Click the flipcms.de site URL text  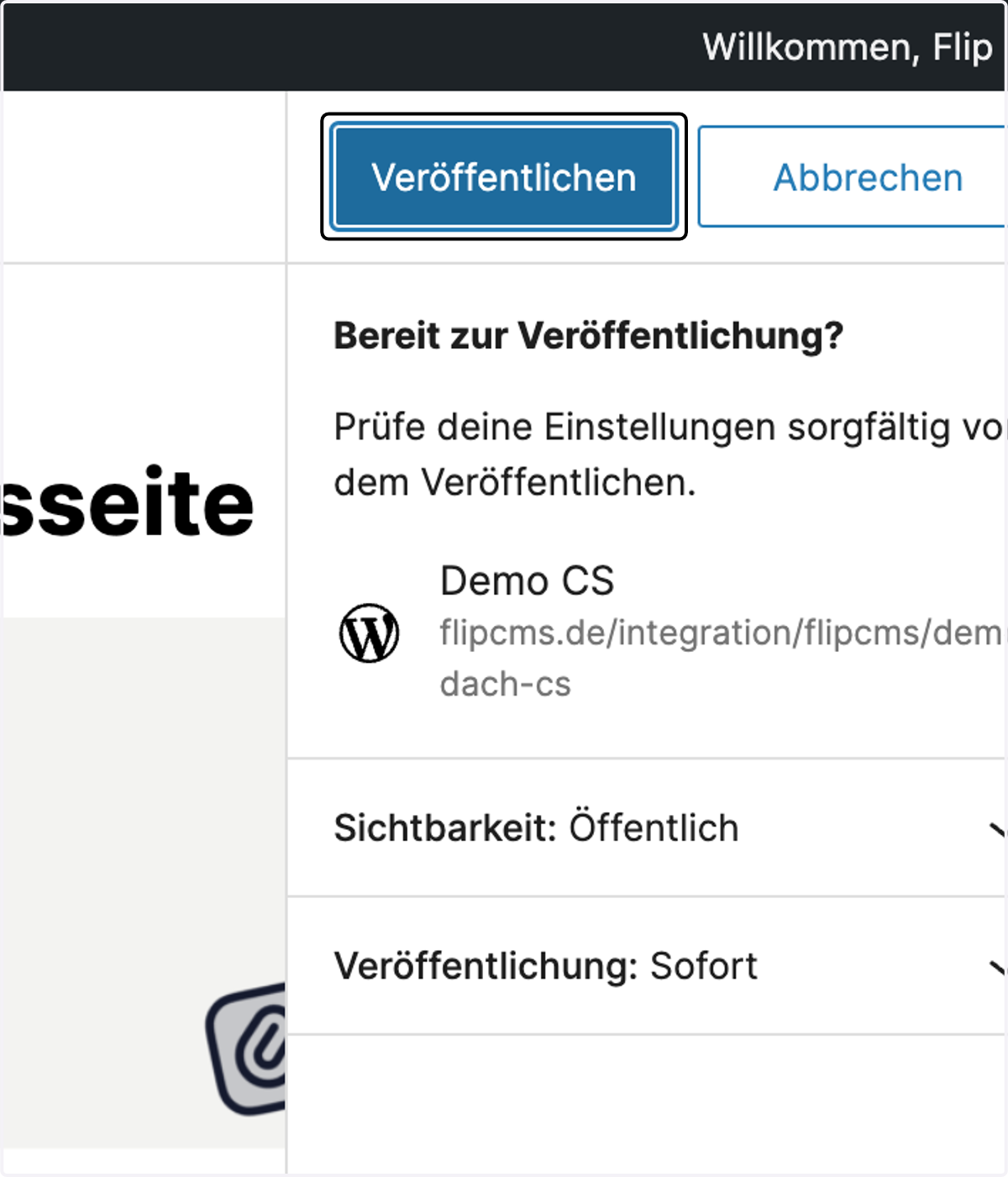tap(721, 658)
